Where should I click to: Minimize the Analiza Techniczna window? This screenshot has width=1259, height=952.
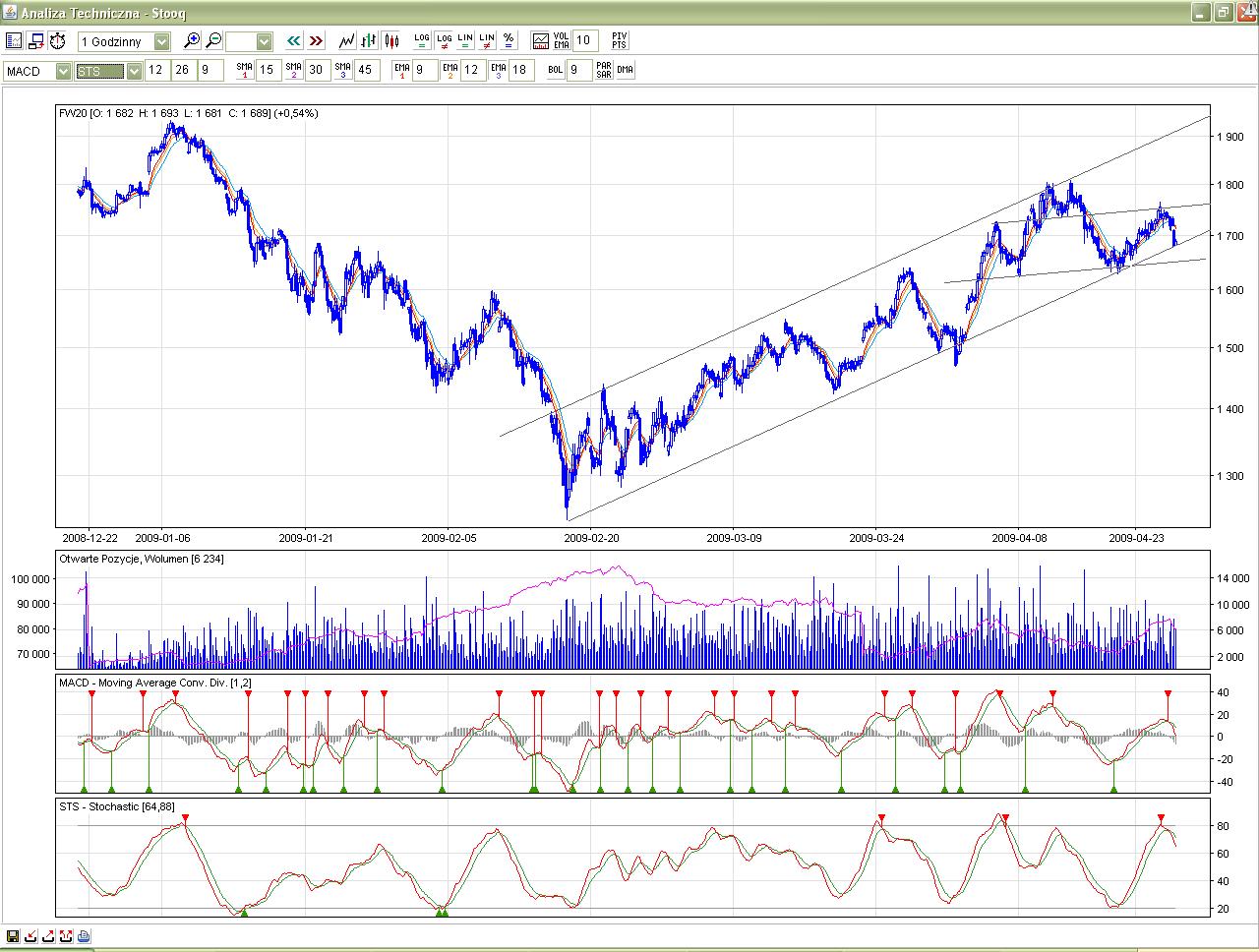pyautogui.click(x=1201, y=13)
